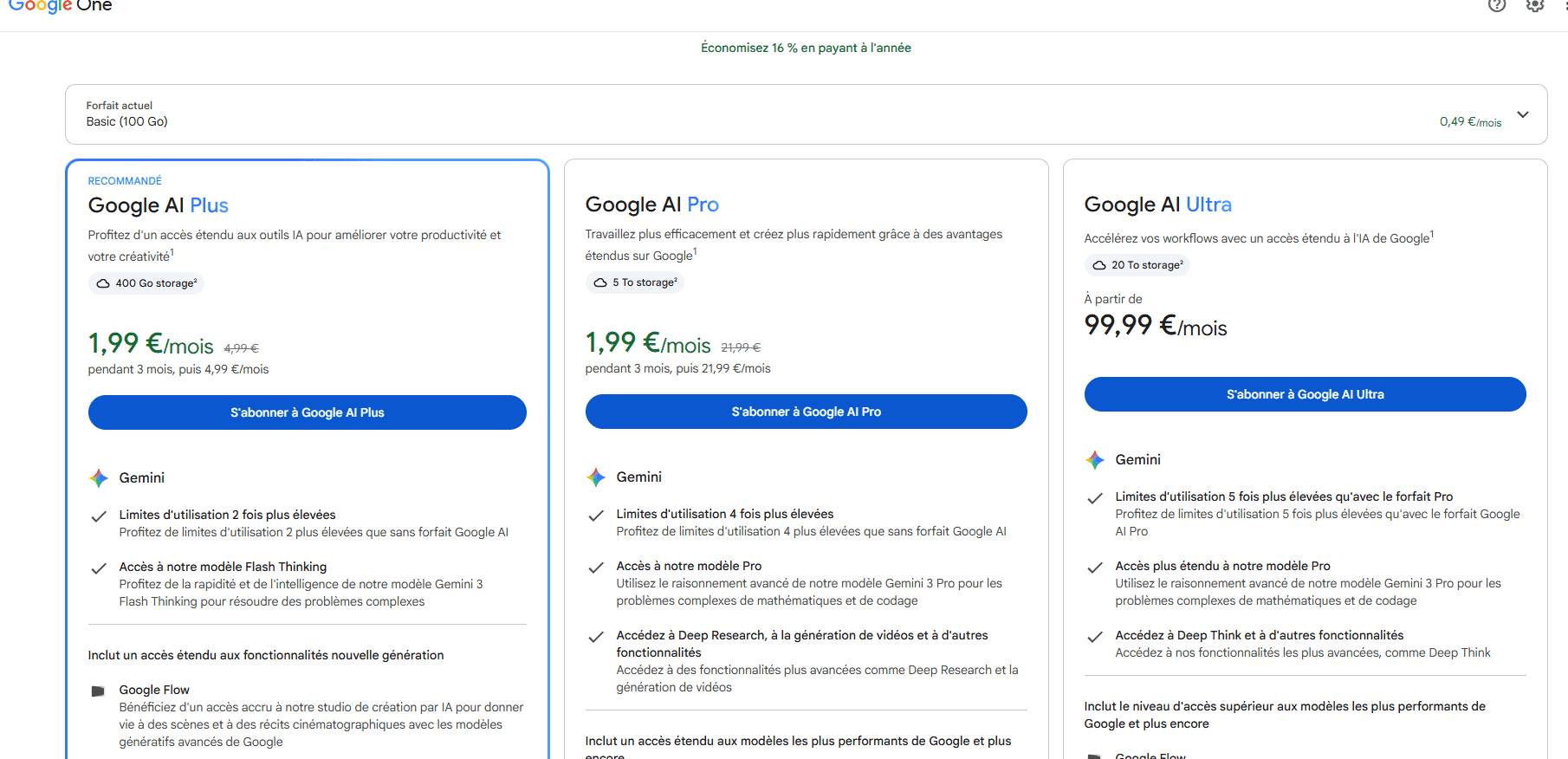Click checkmark beside 'Accès plus étendu à notre modèle Pro'

[x=1095, y=568]
